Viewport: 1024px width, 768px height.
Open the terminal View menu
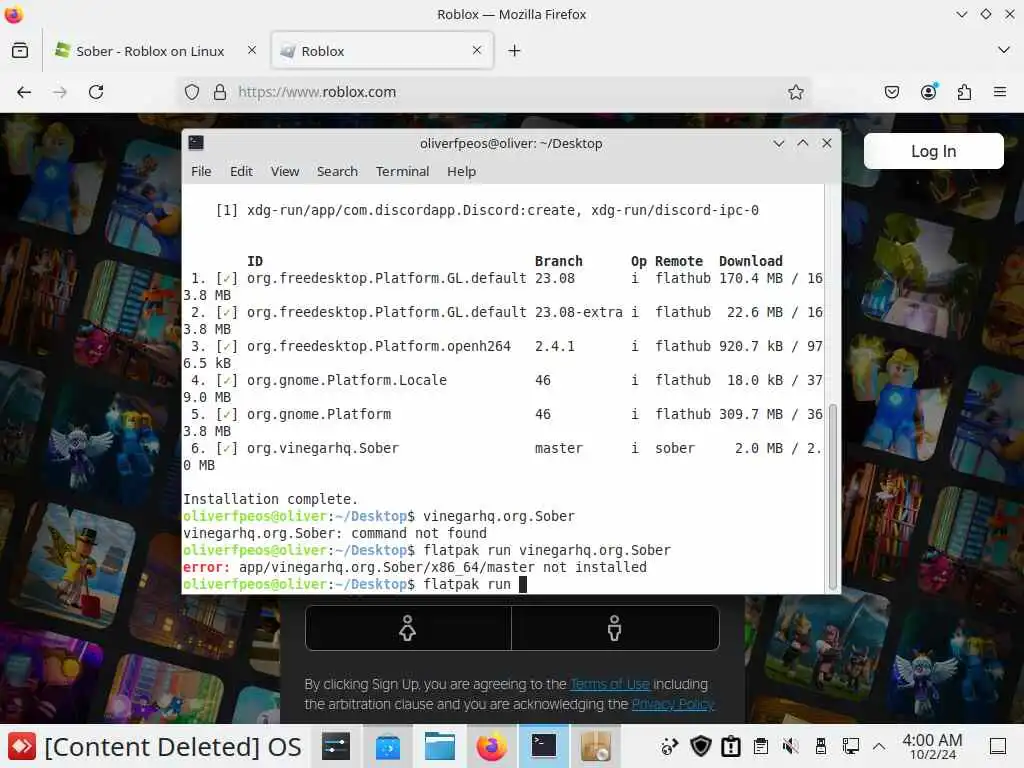coord(285,172)
